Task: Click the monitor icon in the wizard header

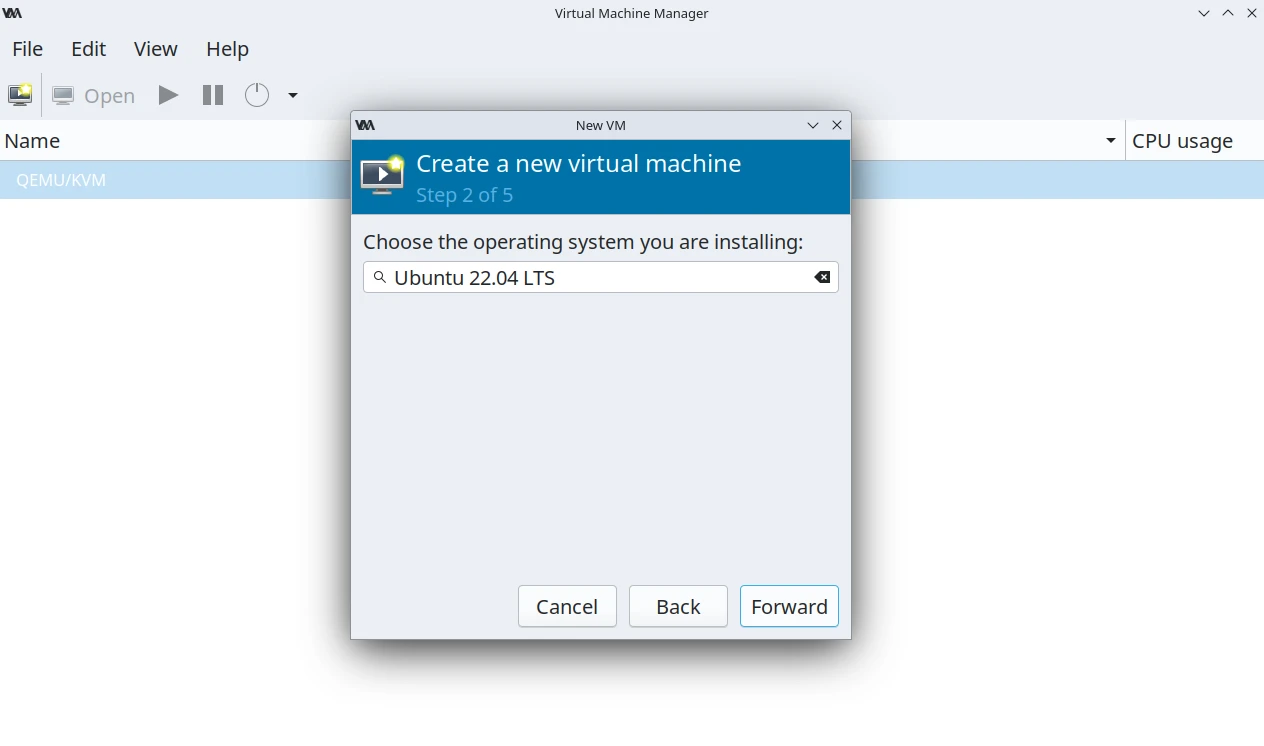Action: tap(382, 175)
